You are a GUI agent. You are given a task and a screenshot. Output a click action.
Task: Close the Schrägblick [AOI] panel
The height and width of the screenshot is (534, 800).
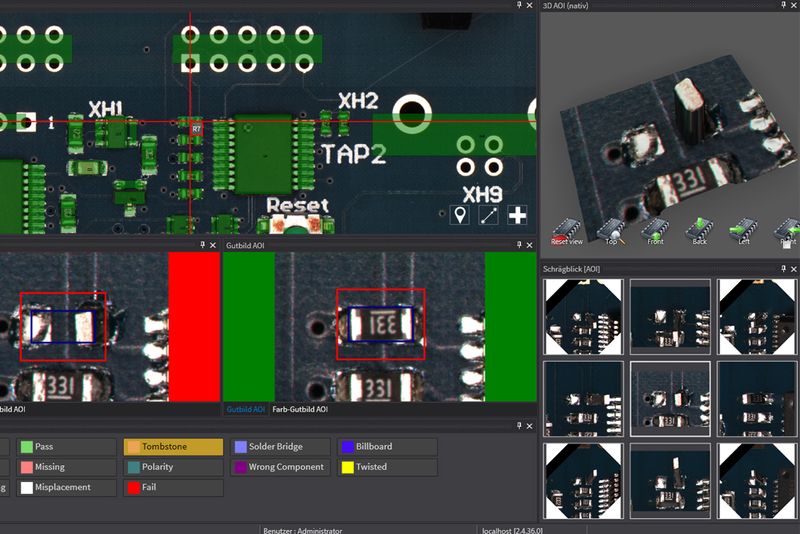[794, 268]
